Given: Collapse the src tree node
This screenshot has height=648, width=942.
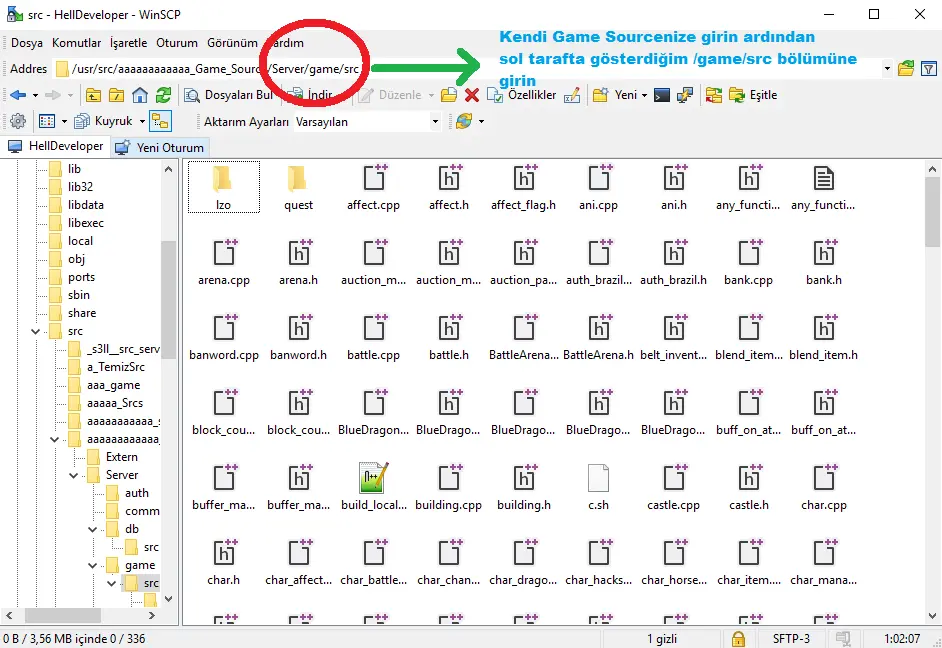Looking at the screenshot, I should pos(35,332).
